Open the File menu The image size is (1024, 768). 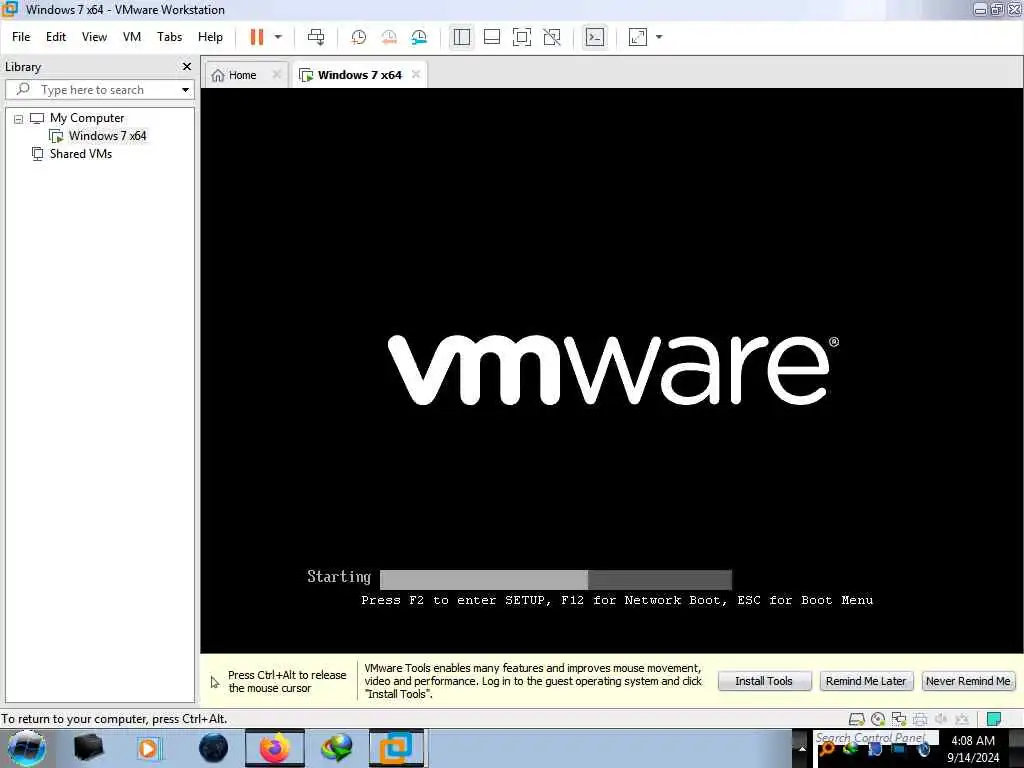coord(21,37)
